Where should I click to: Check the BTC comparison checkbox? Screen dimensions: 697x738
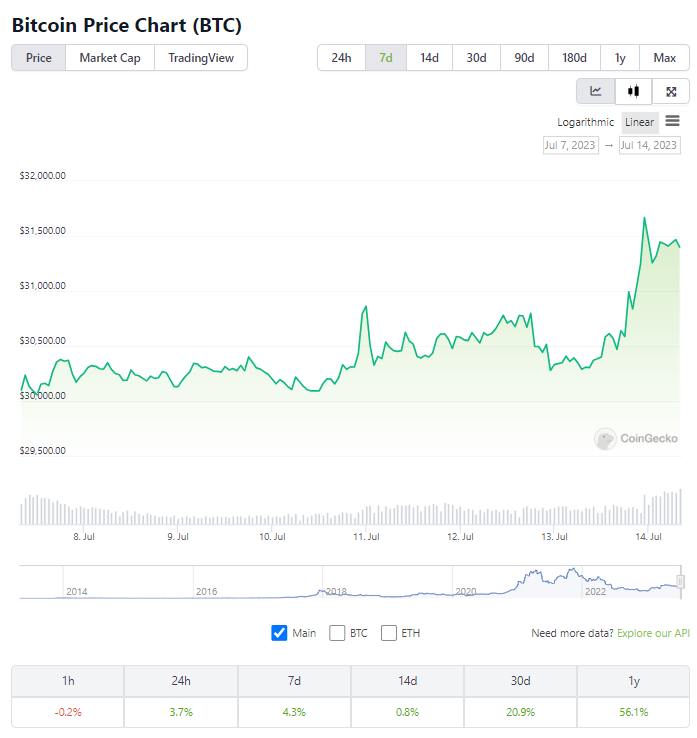(337, 633)
